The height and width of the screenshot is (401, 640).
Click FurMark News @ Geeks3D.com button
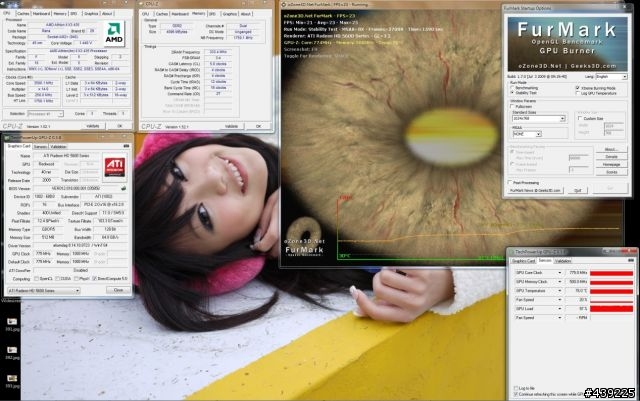(x=536, y=190)
